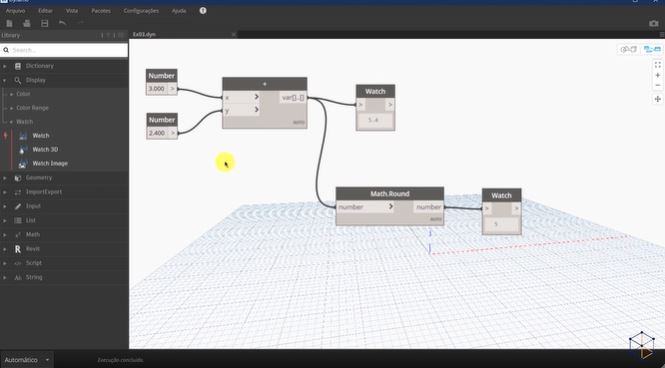Click the Undo arrow icon

coord(62,23)
